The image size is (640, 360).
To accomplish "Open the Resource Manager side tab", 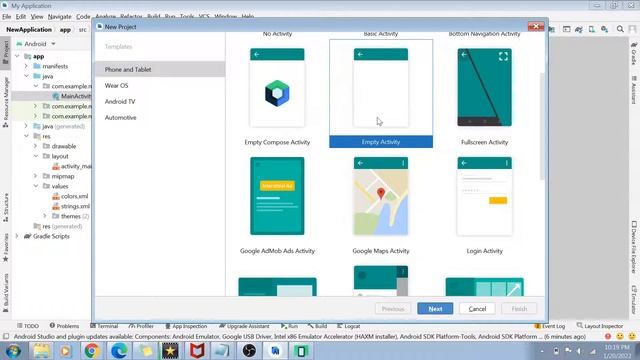I will (6, 102).
